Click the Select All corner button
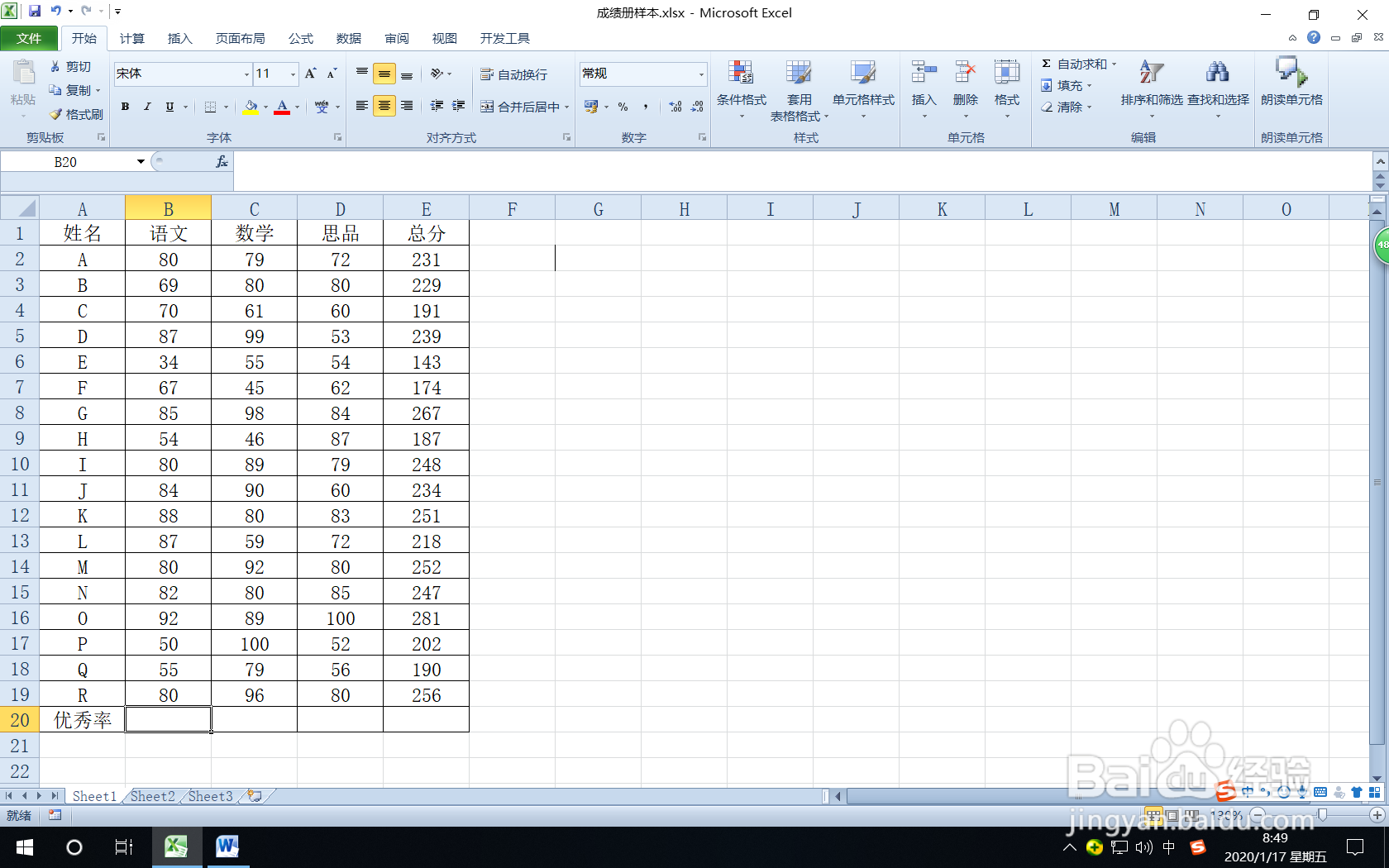Screen dimensions: 1389x868 click(x=20, y=207)
